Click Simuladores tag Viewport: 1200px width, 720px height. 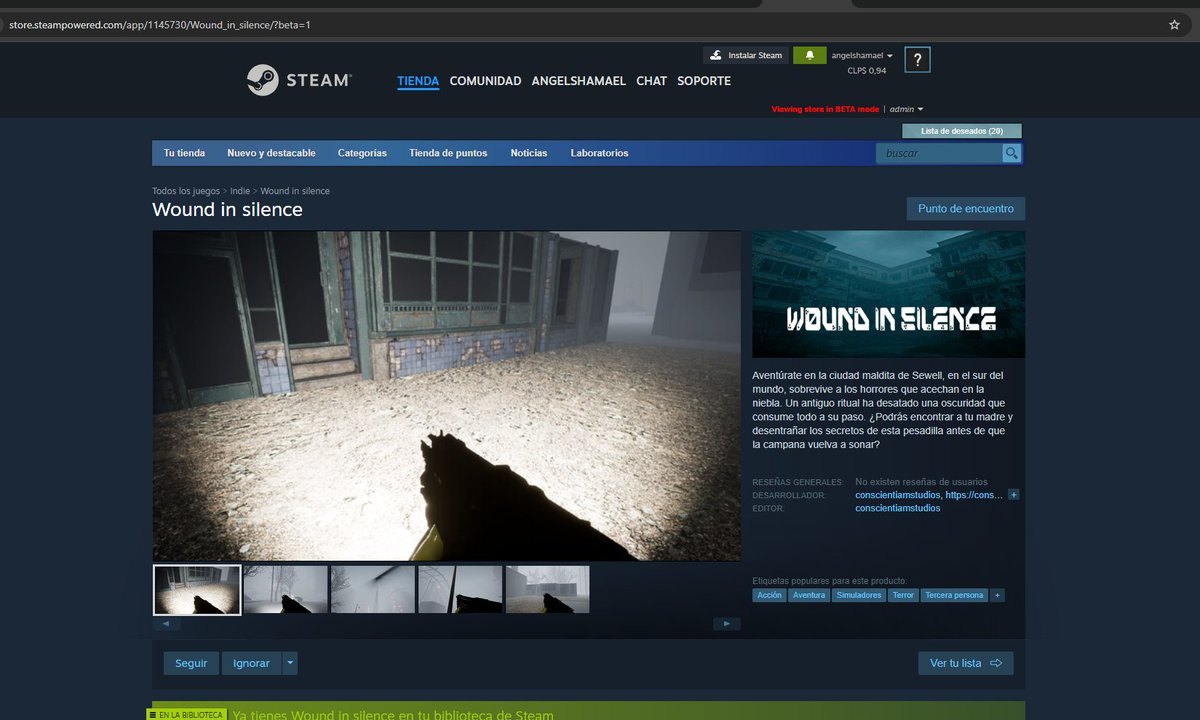pyautogui.click(x=859, y=595)
